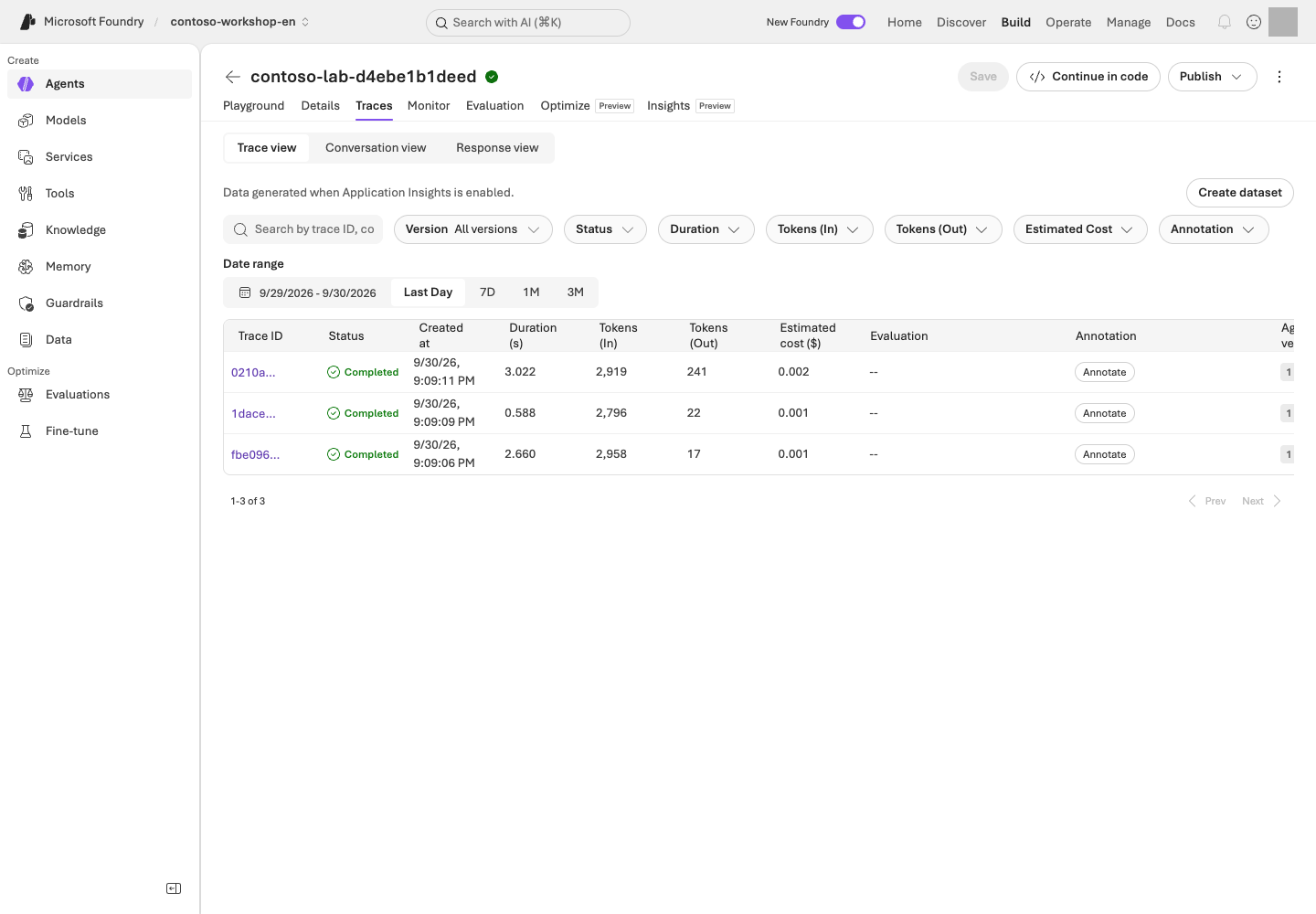Select the 3M date range option
Viewport: 1316px width, 914px height.
(x=575, y=292)
